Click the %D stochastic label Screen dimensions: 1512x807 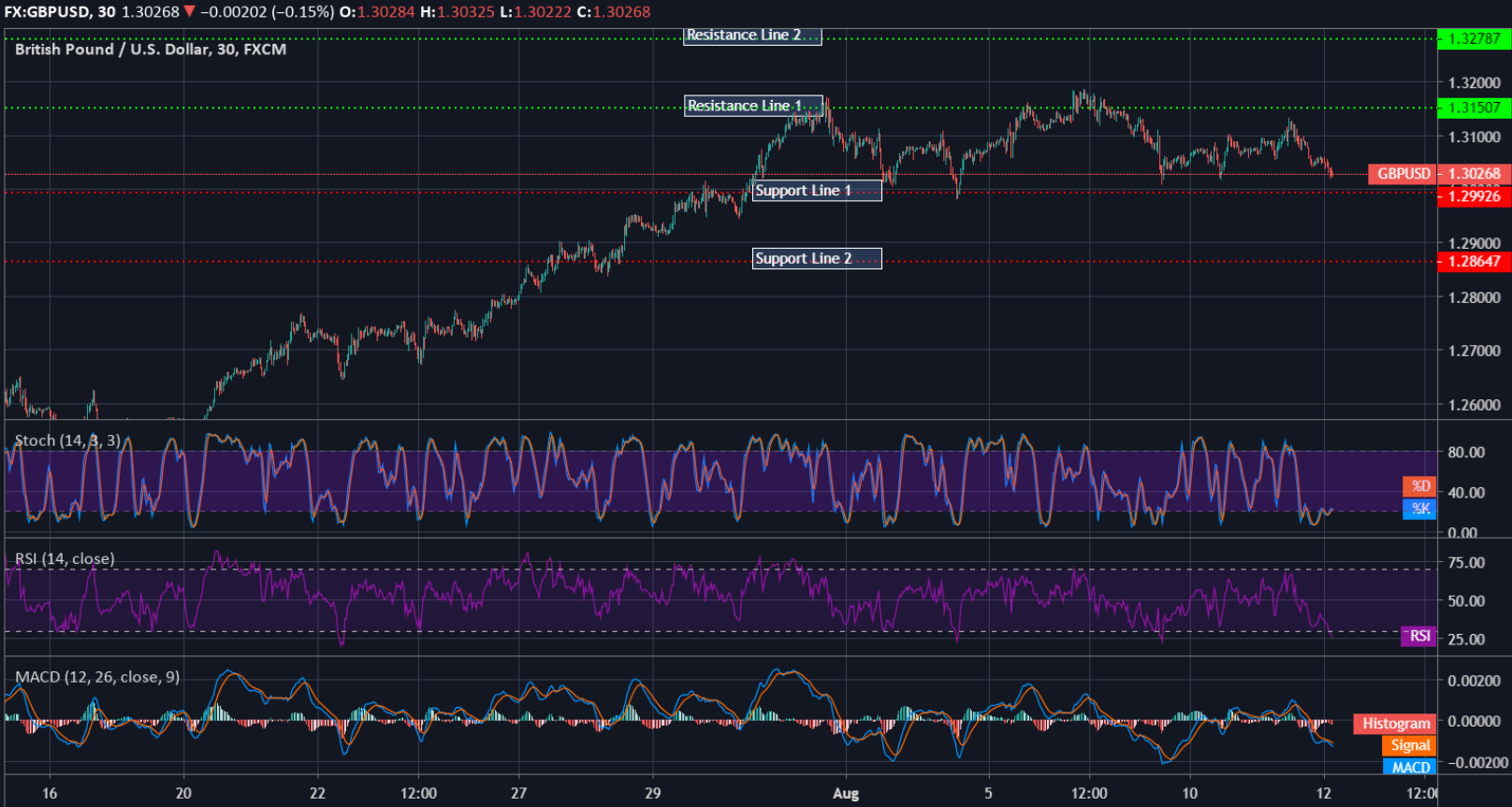(x=1419, y=486)
